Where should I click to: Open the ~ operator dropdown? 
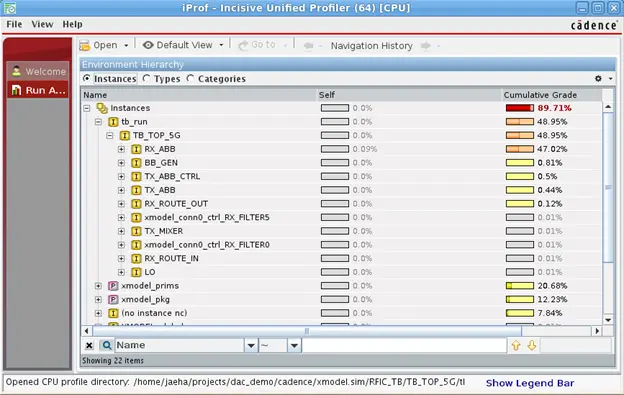294,345
